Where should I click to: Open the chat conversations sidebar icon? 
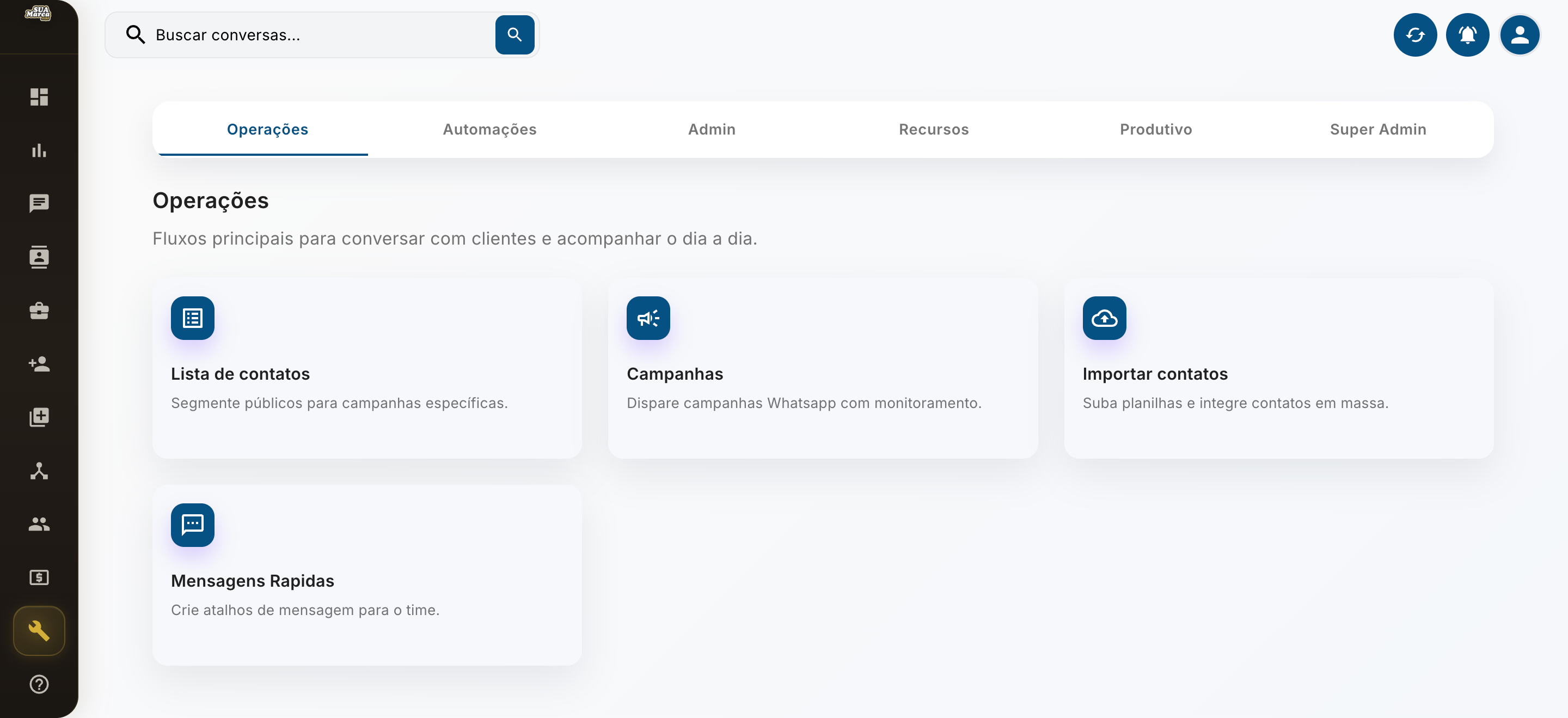coord(39,203)
